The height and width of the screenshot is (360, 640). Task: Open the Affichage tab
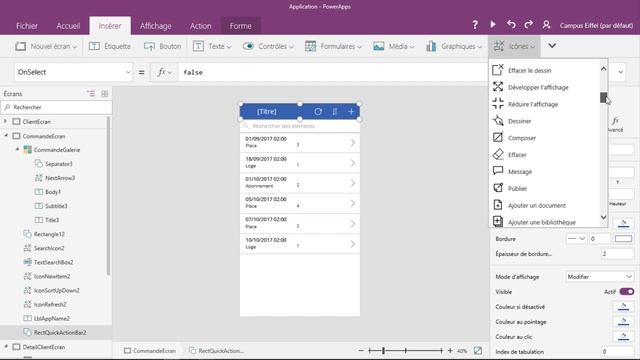coord(156,26)
